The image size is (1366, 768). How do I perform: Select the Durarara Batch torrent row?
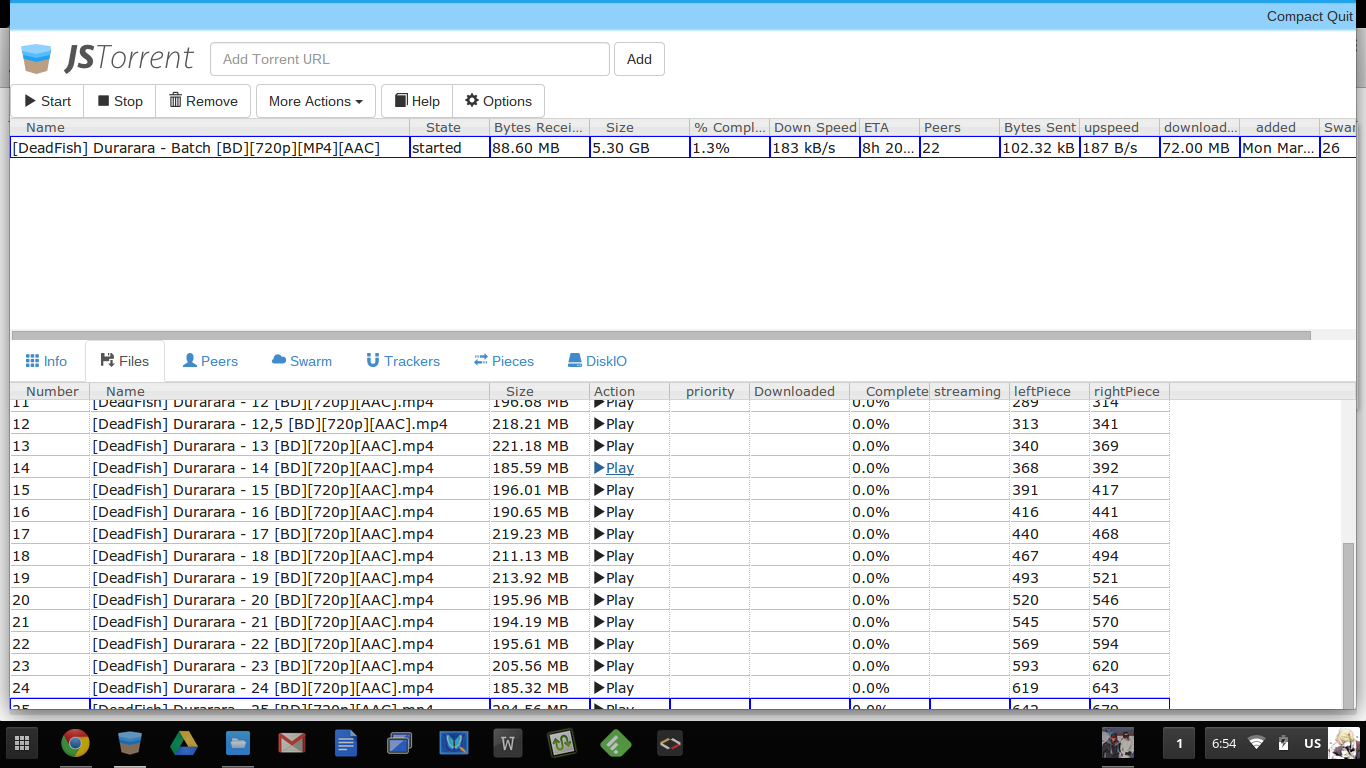683,148
